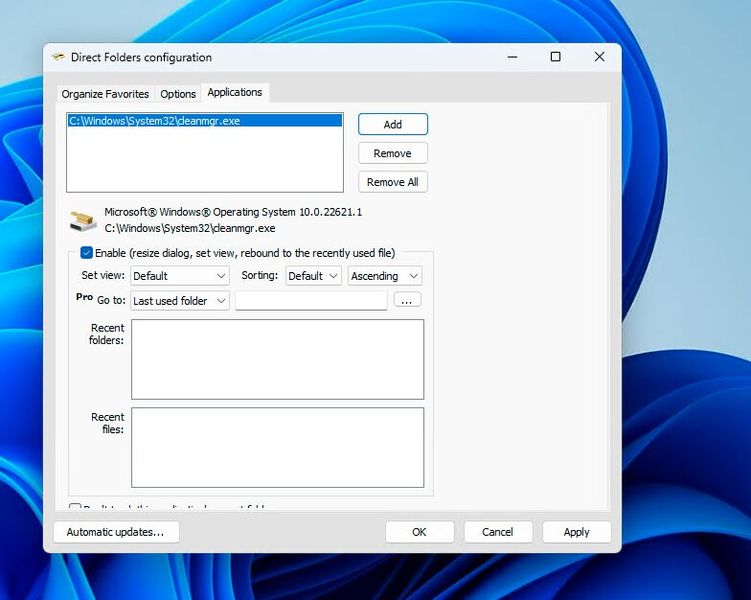Expand the Ascending sort order dropdown

coord(385,276)
